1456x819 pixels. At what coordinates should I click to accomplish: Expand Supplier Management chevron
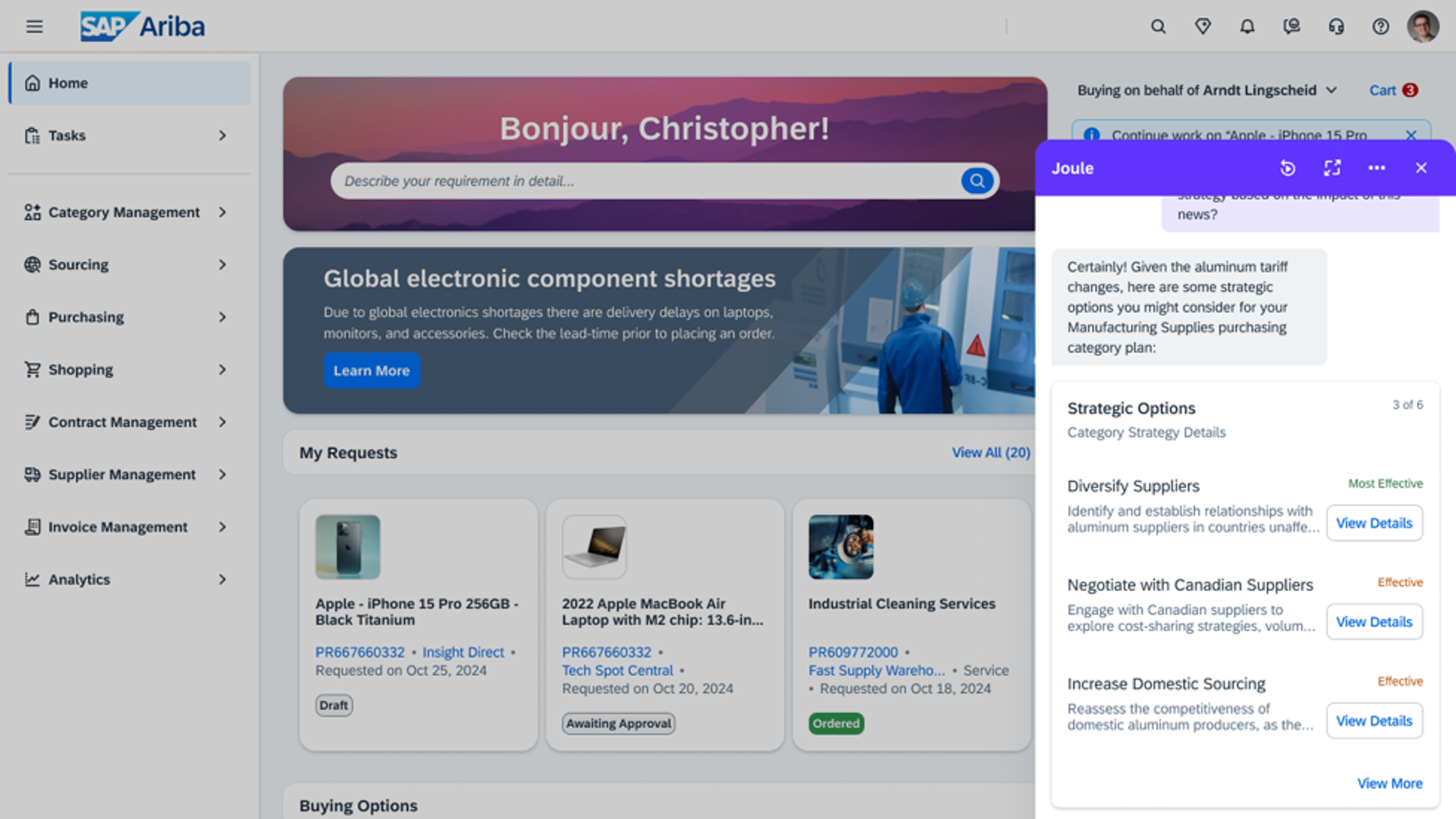click(x=223, y=474)
